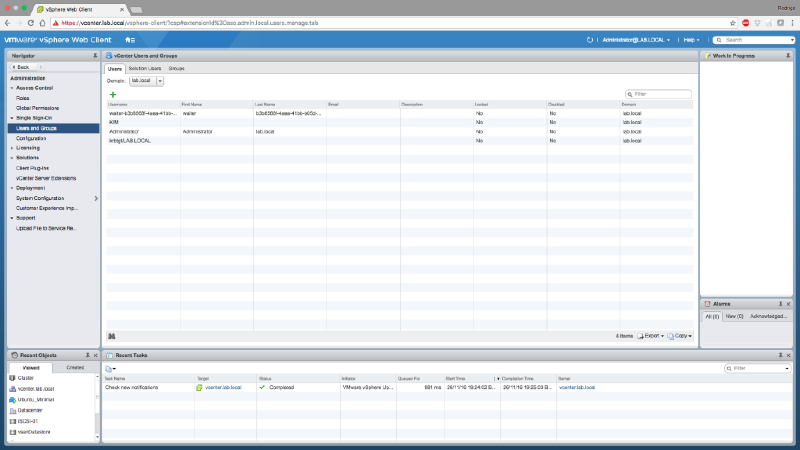Open the Created tab in Recent Objects

point(75,367)
